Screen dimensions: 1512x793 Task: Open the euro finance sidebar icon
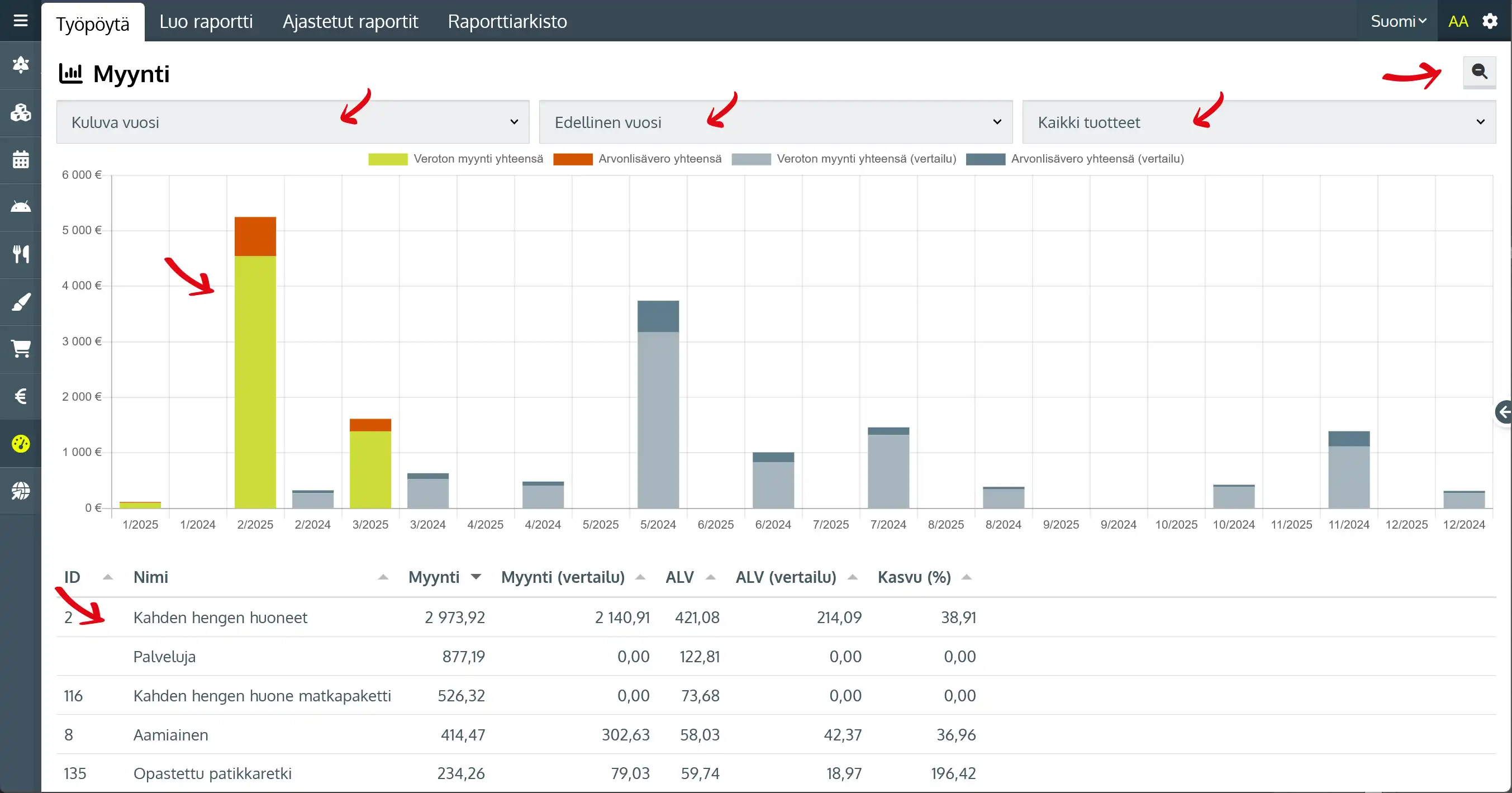click(x=21, y=396)
